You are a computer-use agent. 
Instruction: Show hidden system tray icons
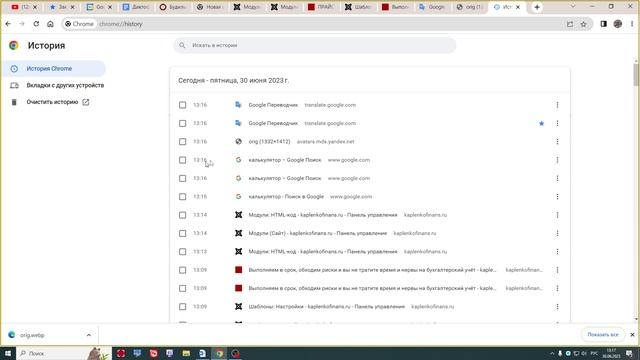pos(552,353)
